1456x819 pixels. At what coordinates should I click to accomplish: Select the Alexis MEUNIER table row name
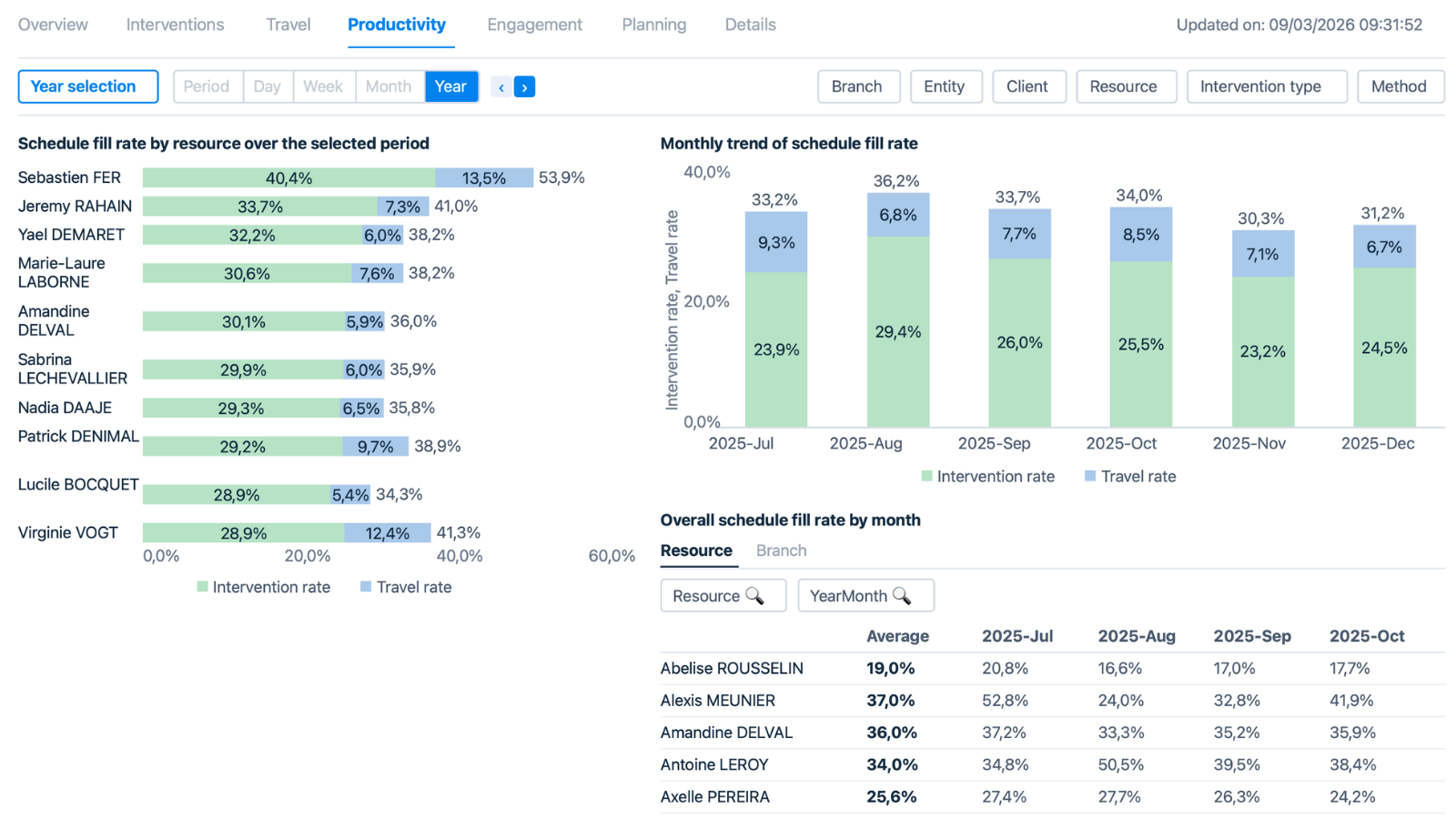point(718,701)
